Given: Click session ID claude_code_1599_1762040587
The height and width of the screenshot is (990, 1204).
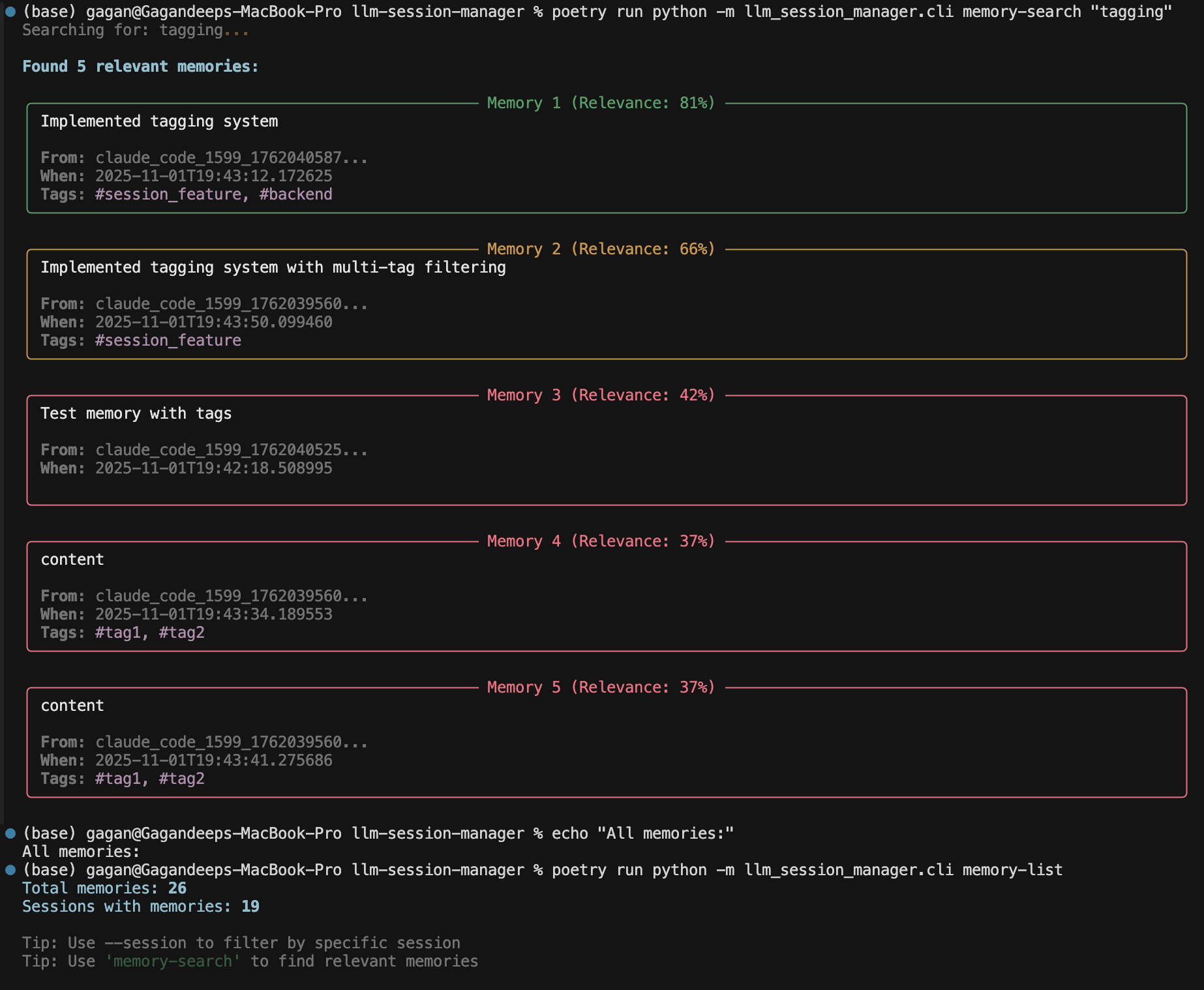Looking at the screenshot, I should click(232, 158).
